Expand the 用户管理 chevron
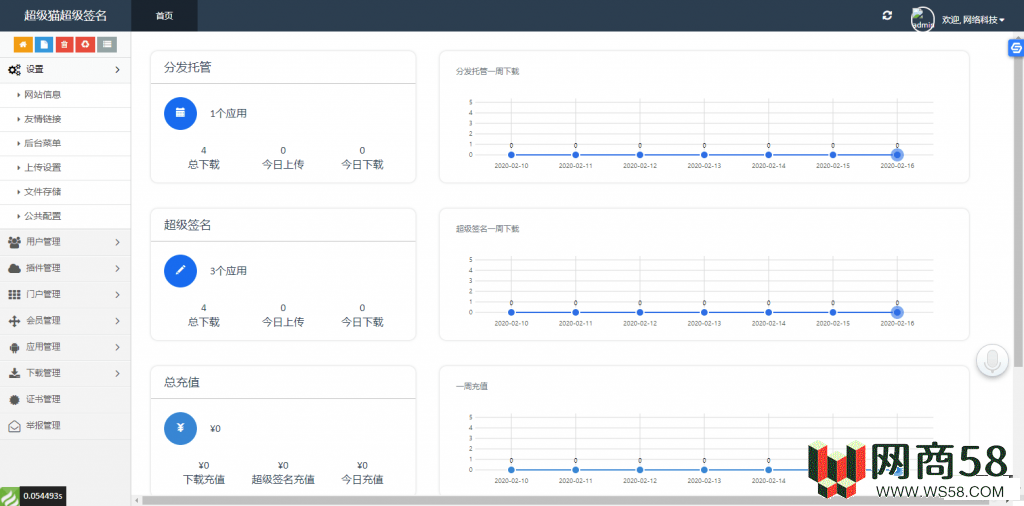 click(x=118, y=242)
